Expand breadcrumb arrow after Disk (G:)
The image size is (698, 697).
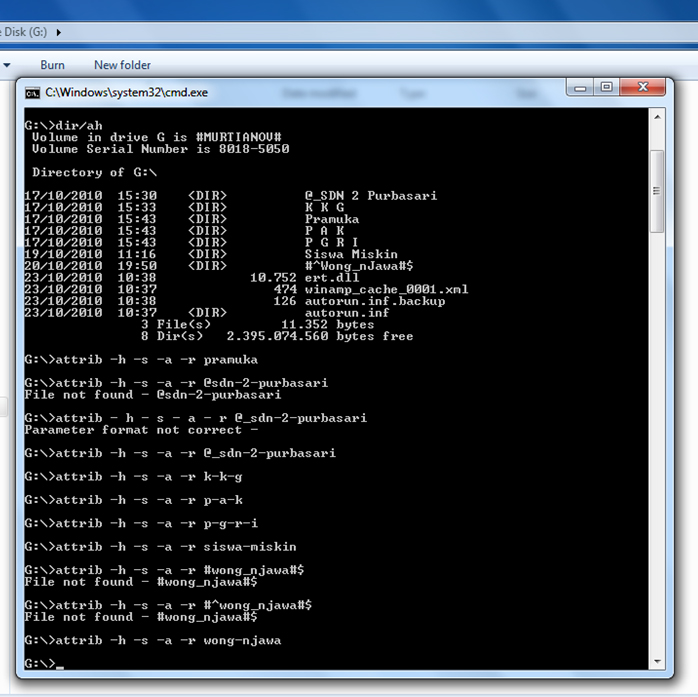[59, 32]
